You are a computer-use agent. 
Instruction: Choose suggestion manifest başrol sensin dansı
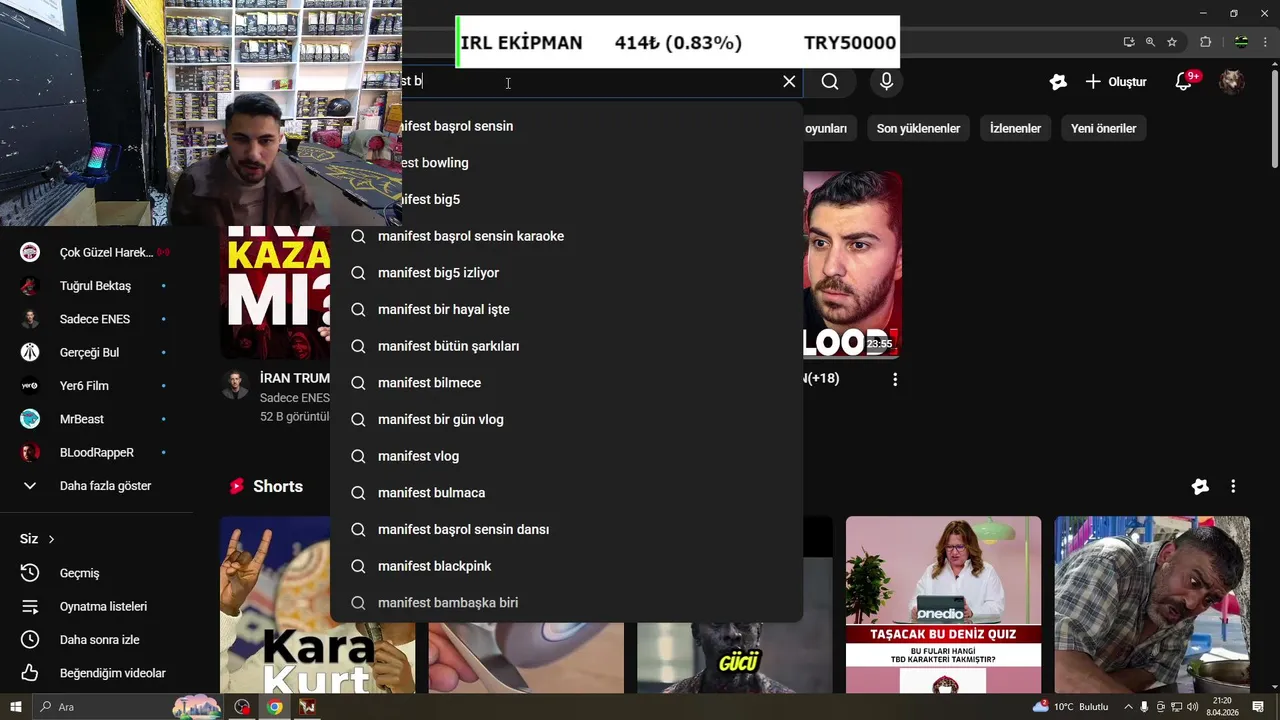click(x=567, y=529)
